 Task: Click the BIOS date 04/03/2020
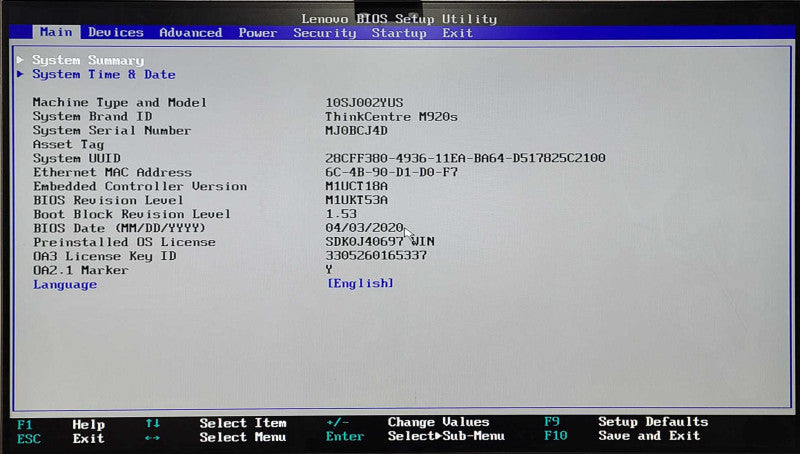(x=364, y=228)
